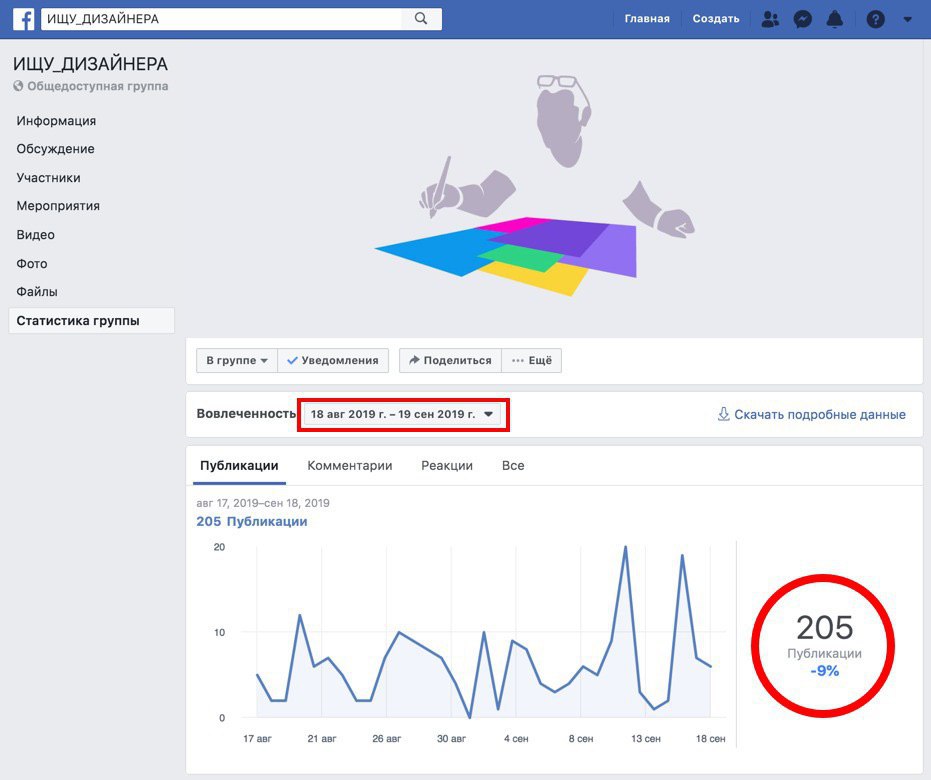Screen dimensions: 931x780
Task: Download detailed data via Скачать подробные данные
Action: click(x=811, y=414)
